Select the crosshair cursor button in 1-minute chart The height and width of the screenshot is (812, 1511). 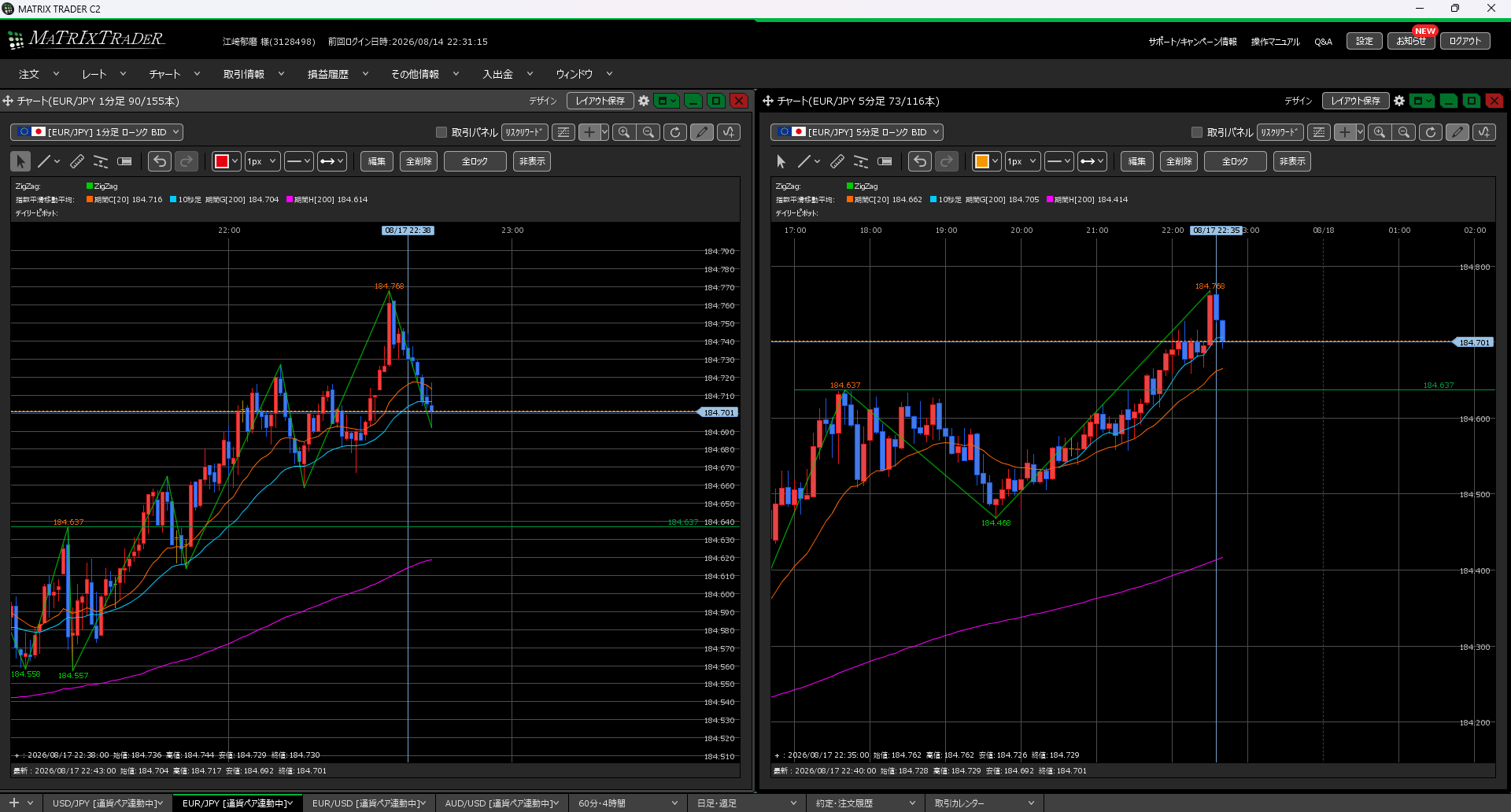point(589,132)
